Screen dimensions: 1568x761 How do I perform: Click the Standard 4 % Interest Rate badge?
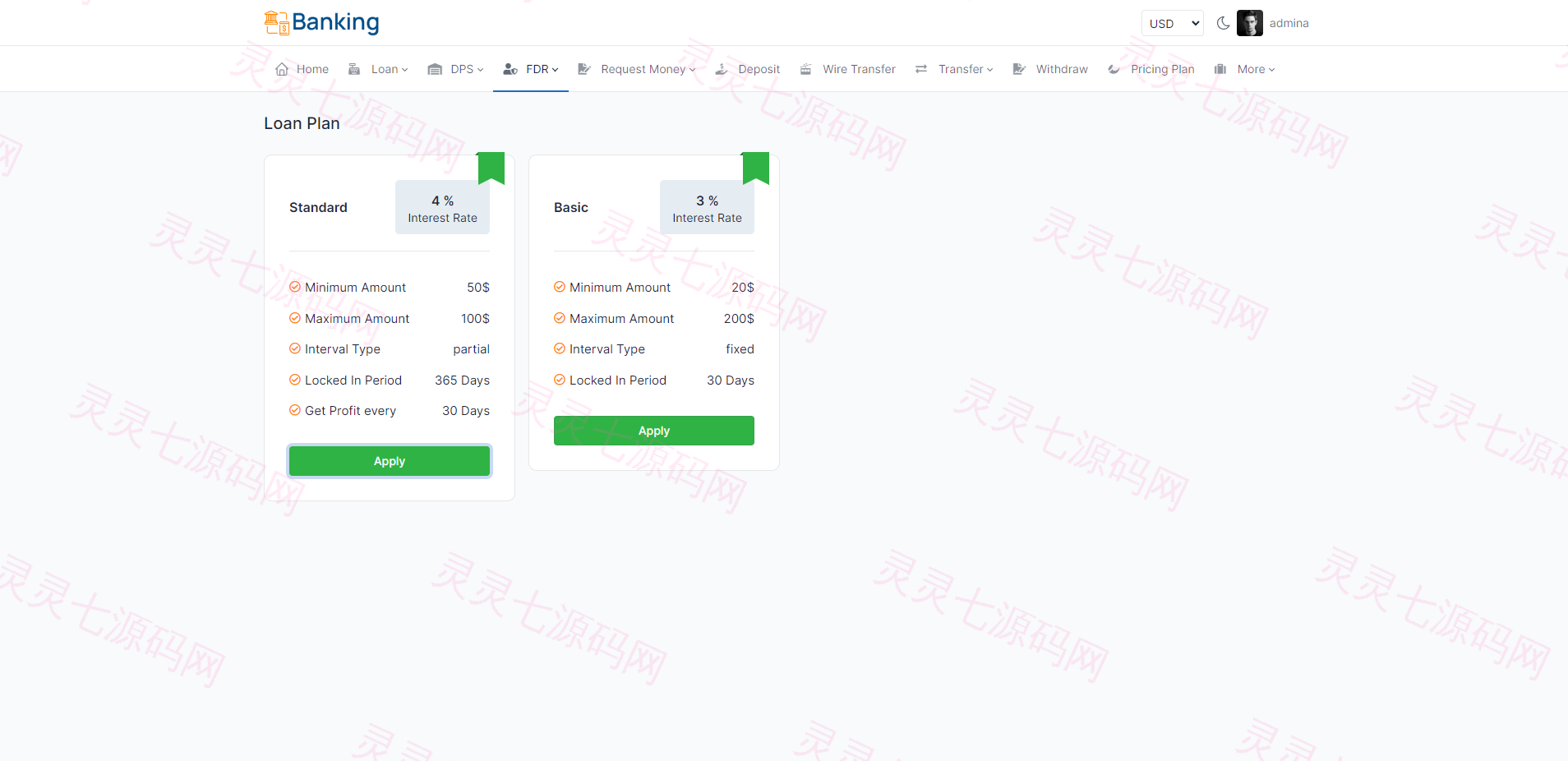(x=442, y=207)
